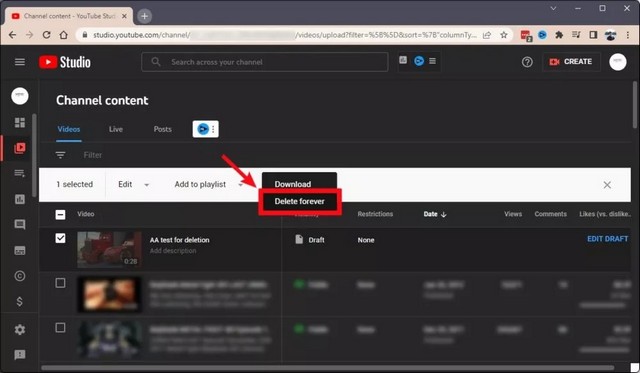Click the Views column header
The height and width of the screenshot is (373, 640).
[x=513, y=214]
